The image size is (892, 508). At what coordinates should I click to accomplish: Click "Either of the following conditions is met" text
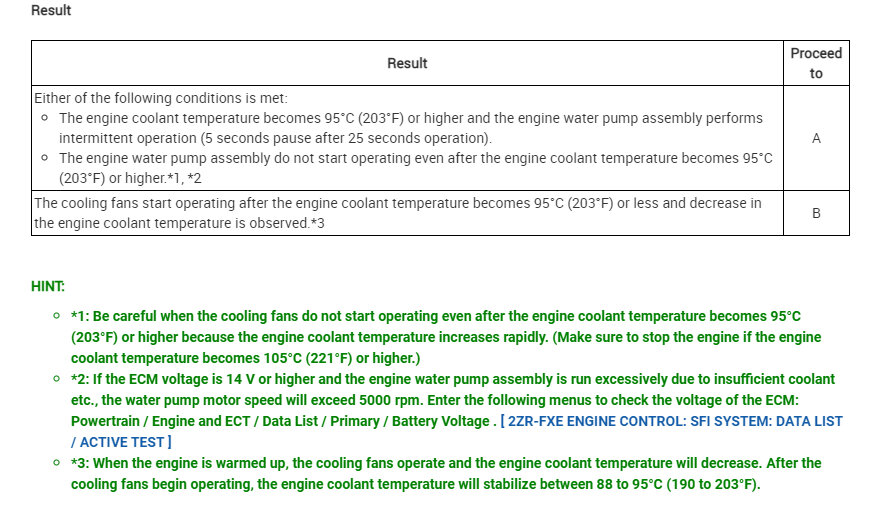tap(161, 98)
